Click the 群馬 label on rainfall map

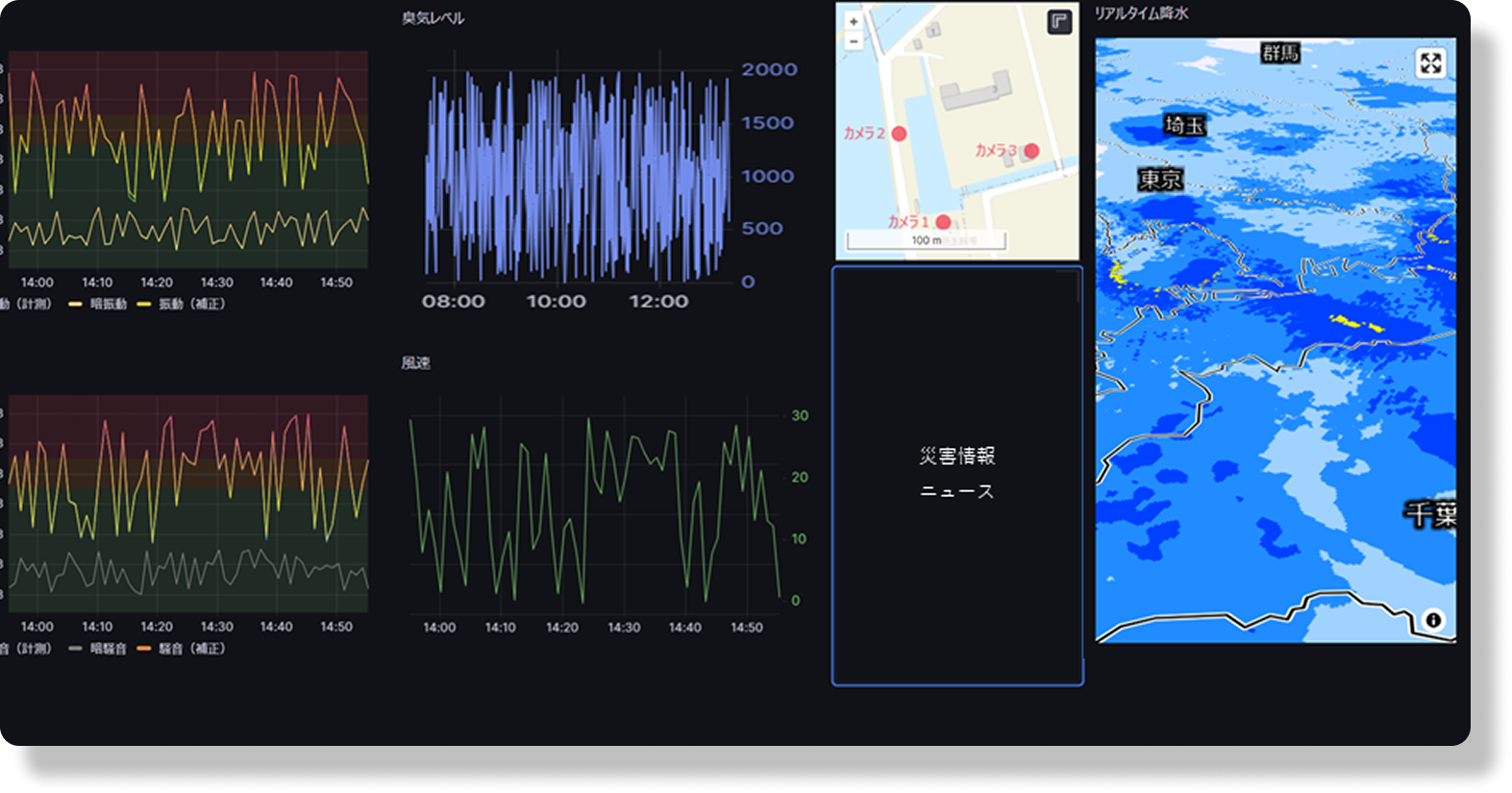[1280, 53]
